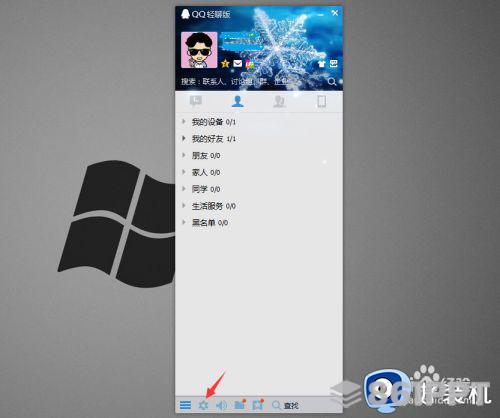Viewport: 500px width, 418px height.
Task: Click the gold star level icon
Action: pos(225,63)
